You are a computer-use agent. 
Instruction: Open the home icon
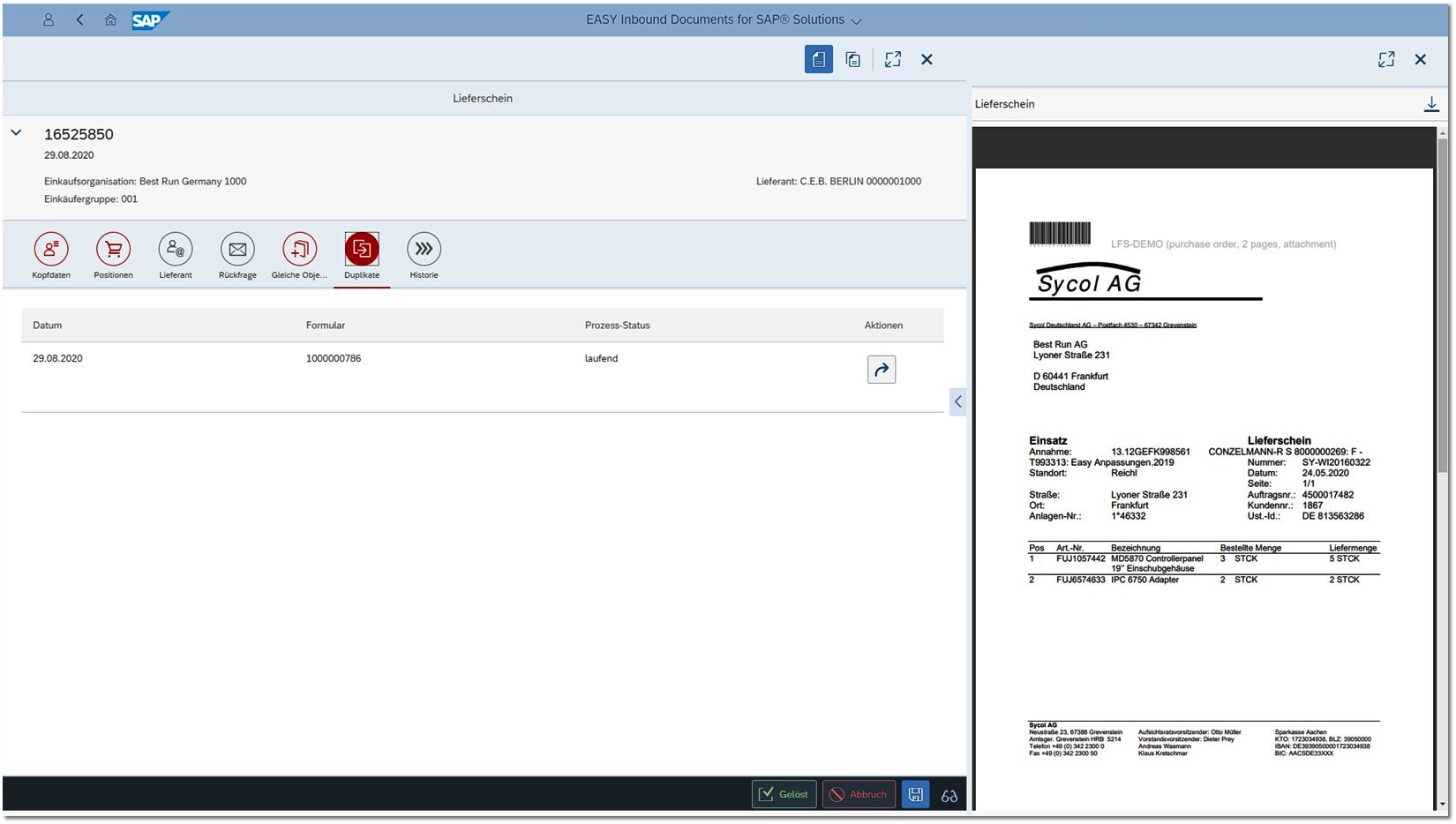coord(110,19)
